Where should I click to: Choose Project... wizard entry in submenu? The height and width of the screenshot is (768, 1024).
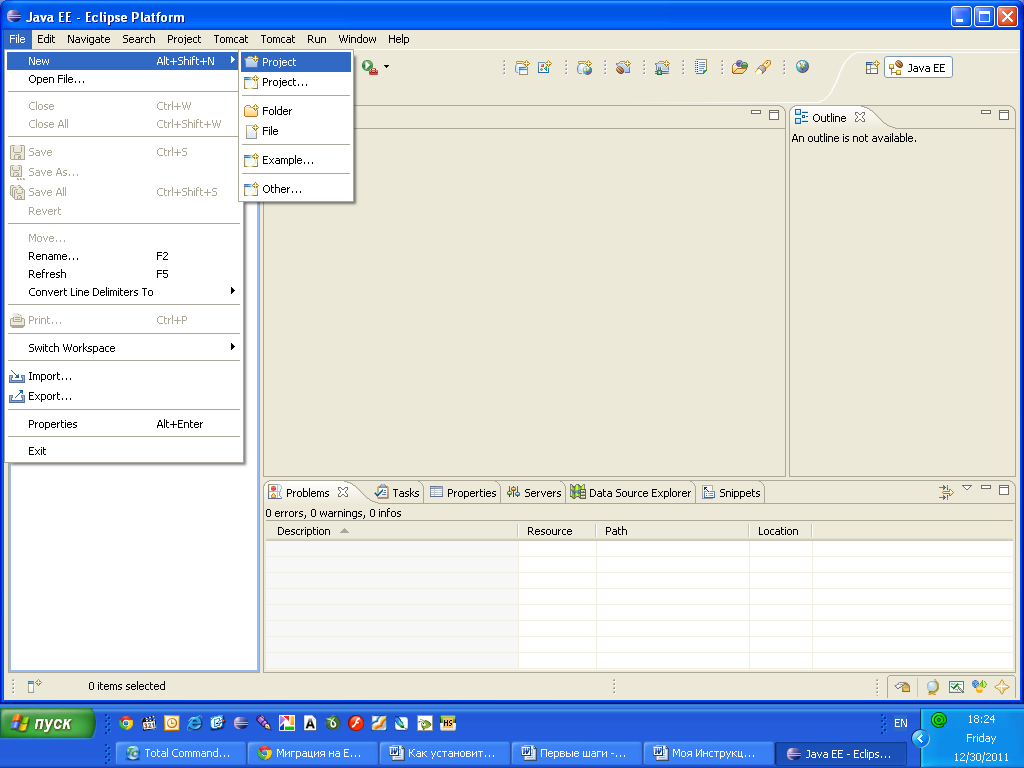(296, 82)
